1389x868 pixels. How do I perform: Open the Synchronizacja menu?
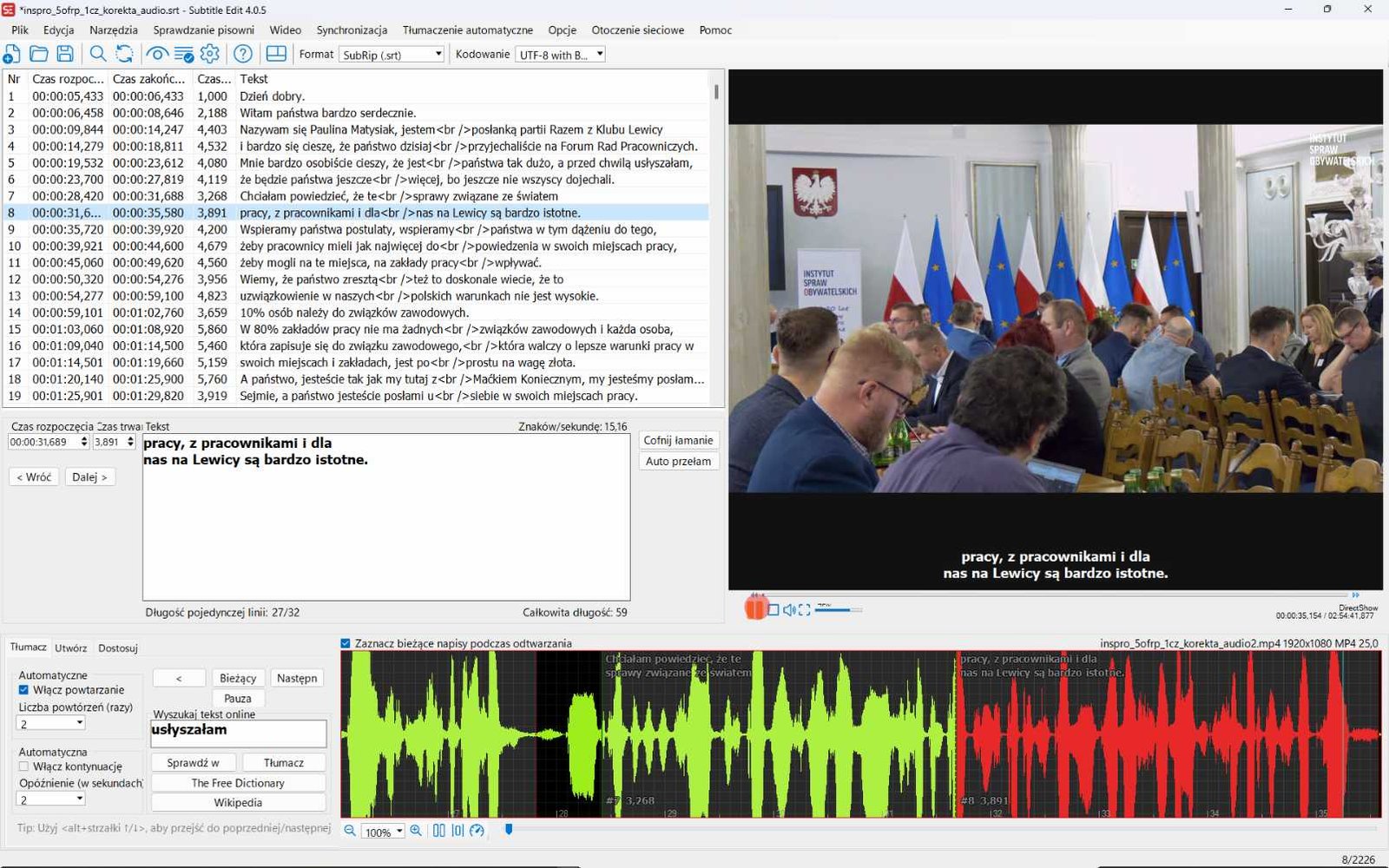pyautogui.click(x=352, y=30)
